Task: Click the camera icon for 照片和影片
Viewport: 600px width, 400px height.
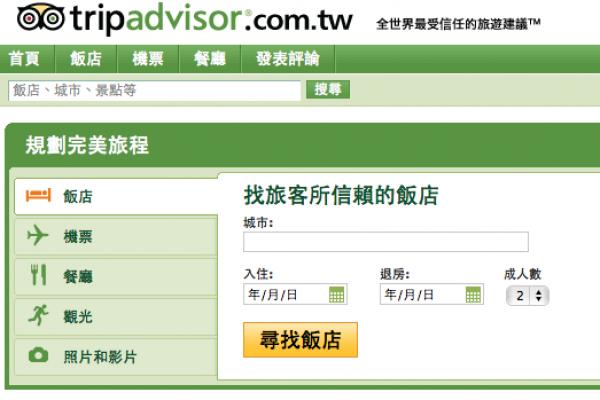Action: (38, 355)
